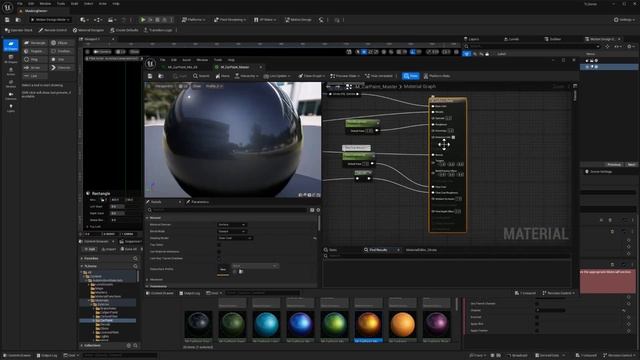The width and height of the screenshot is (640, 360).
Task: Click Platform Stats in Material Editor
Action: point(437,76)
